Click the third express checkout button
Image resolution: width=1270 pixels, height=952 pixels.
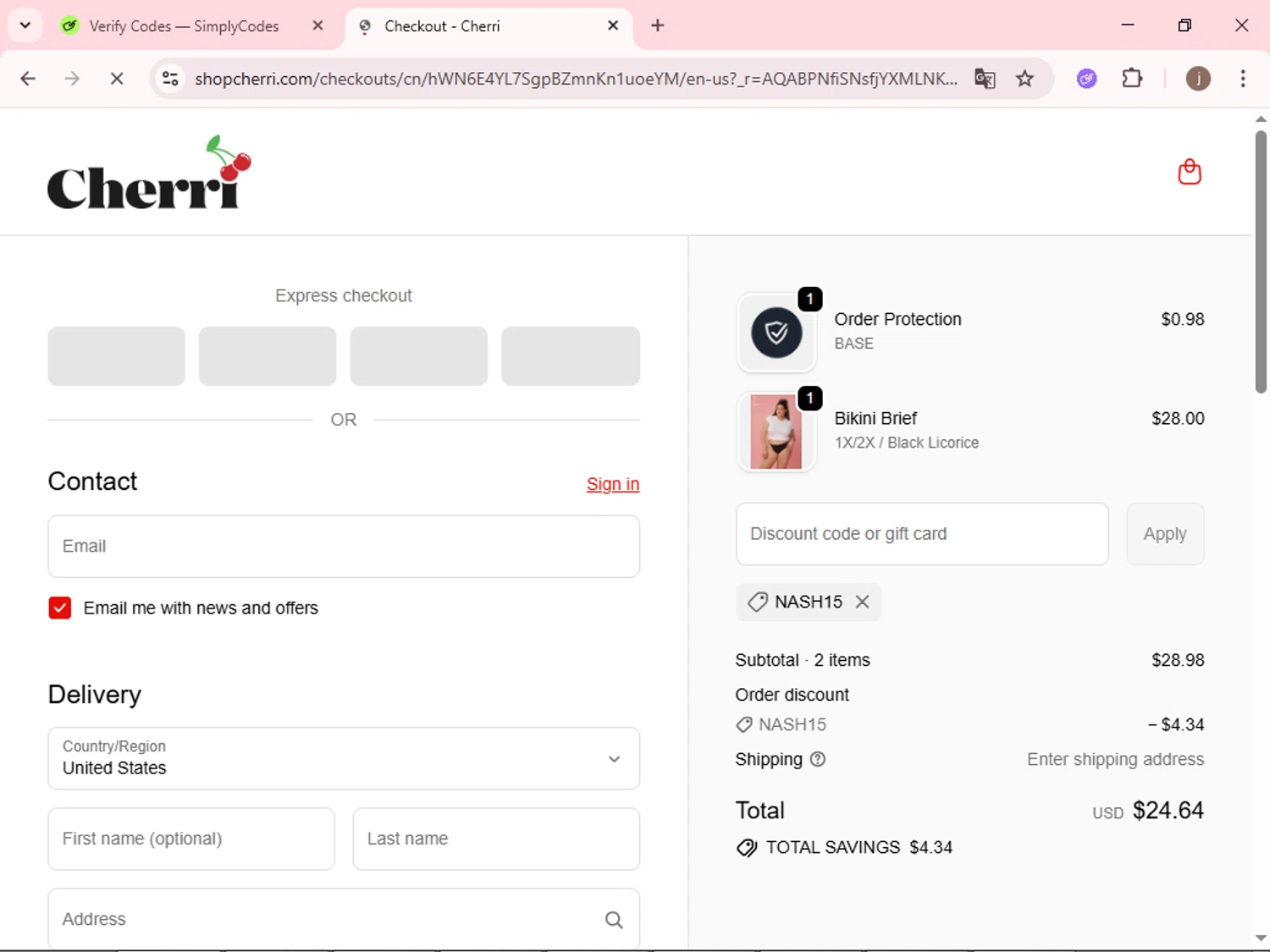419,356
